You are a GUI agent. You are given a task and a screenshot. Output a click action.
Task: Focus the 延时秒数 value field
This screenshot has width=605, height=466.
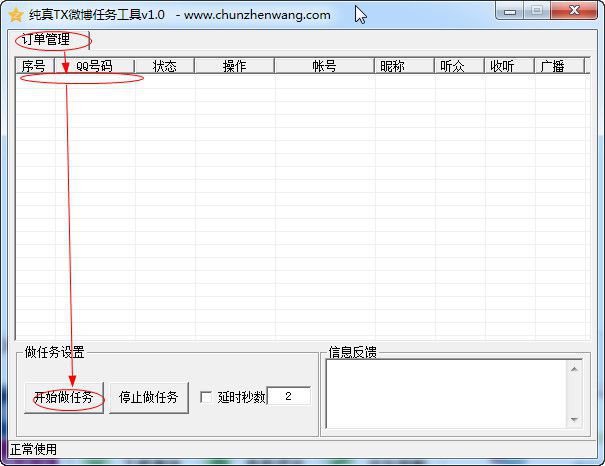pos(288,396)
